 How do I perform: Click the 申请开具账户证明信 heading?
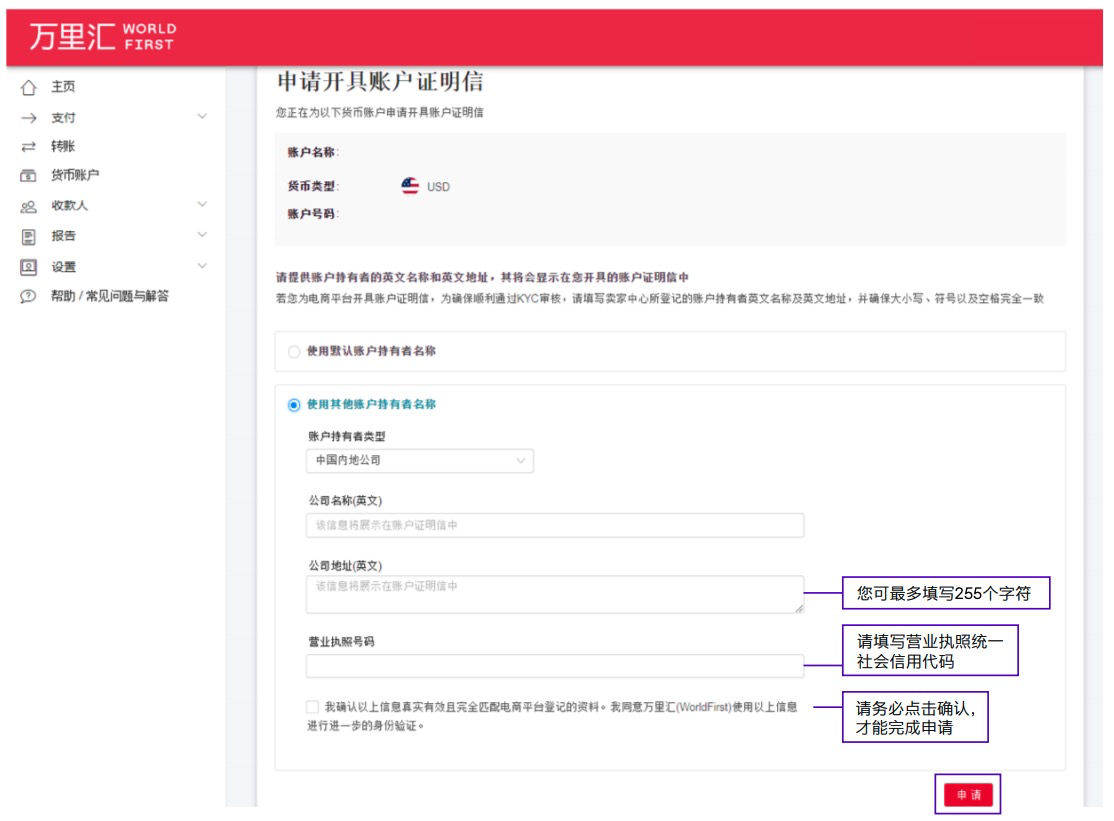pyautogui.click(x=380, y=82)
